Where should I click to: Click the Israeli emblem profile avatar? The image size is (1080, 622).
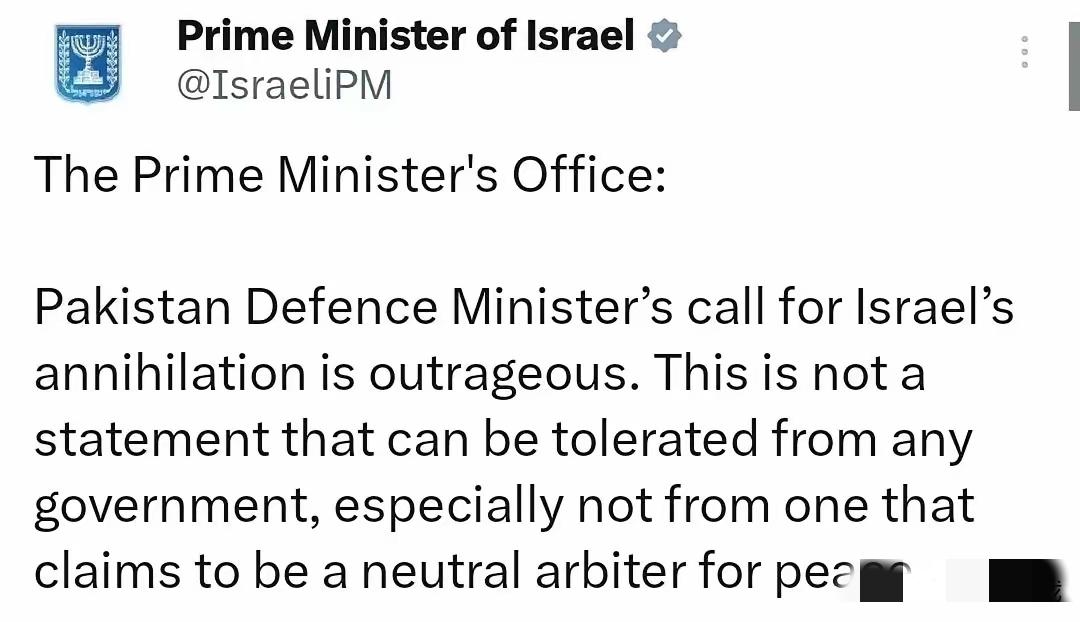pos(88,65)
